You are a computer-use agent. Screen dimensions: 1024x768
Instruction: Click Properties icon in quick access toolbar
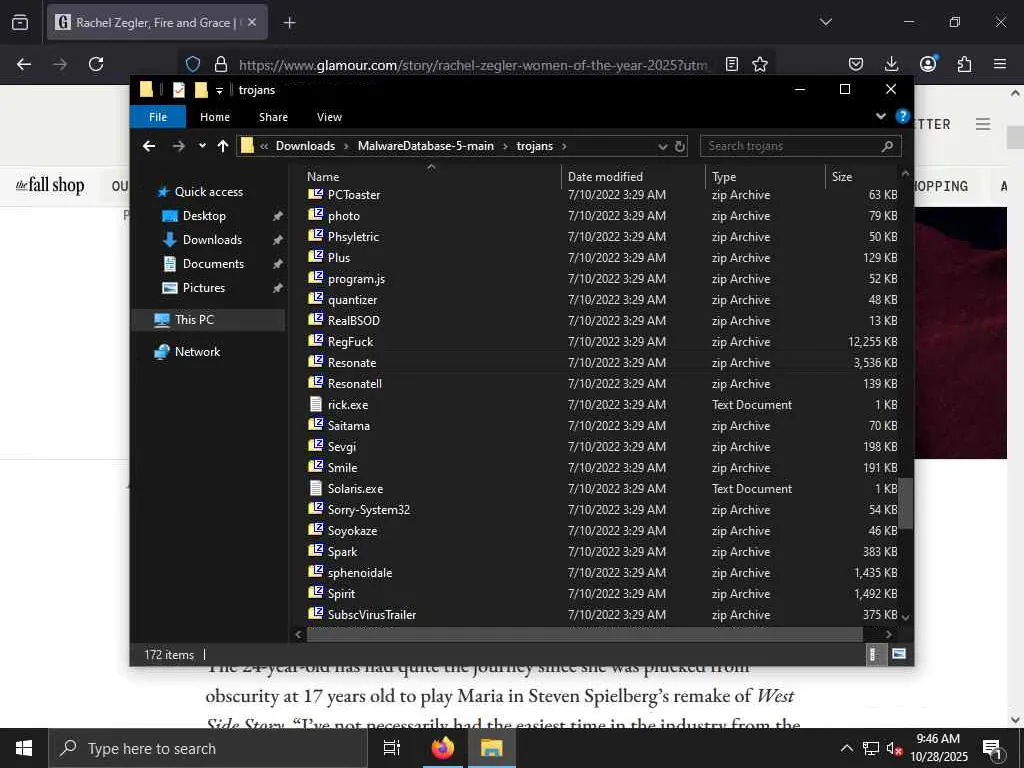(178, 90)
